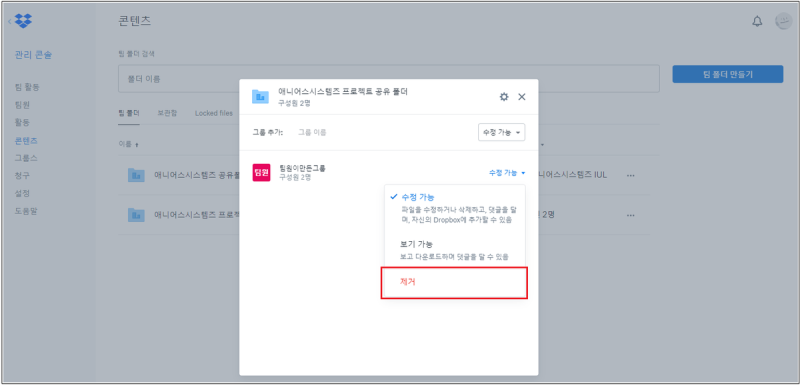Viewport: 800px width, 385px height.
Task: Go to 콘텐츠 in sidebar
Action: tap(26, 140)
